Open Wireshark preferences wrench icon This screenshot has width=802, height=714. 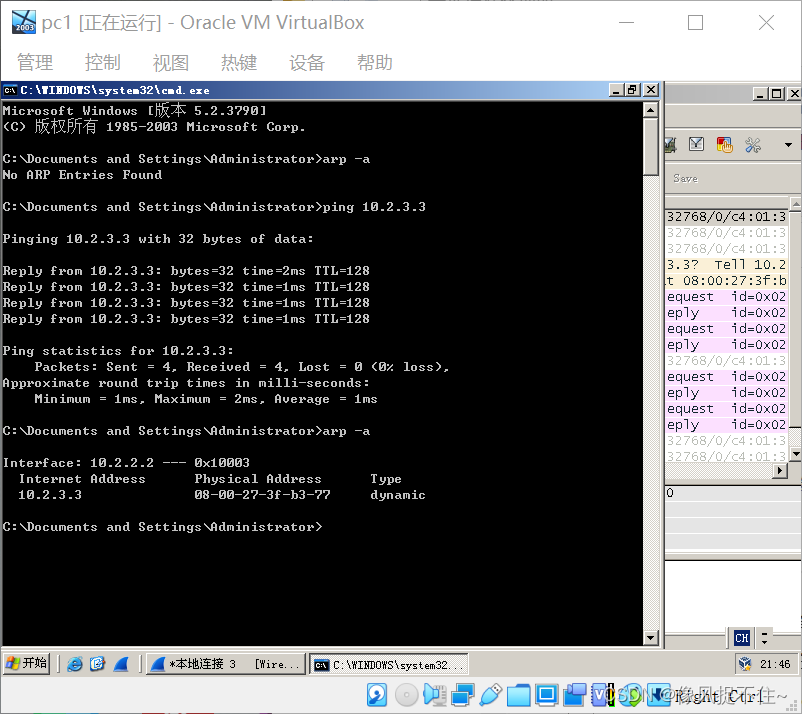point(752,145)
